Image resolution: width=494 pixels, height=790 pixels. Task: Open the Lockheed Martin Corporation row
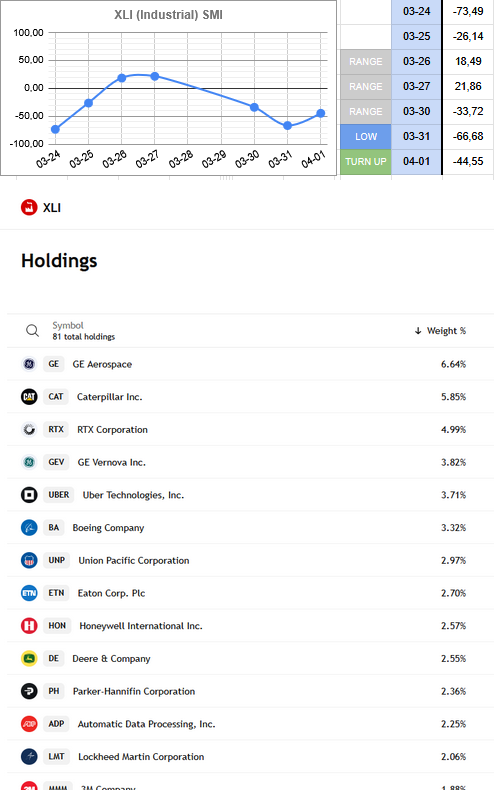[251, 757]
